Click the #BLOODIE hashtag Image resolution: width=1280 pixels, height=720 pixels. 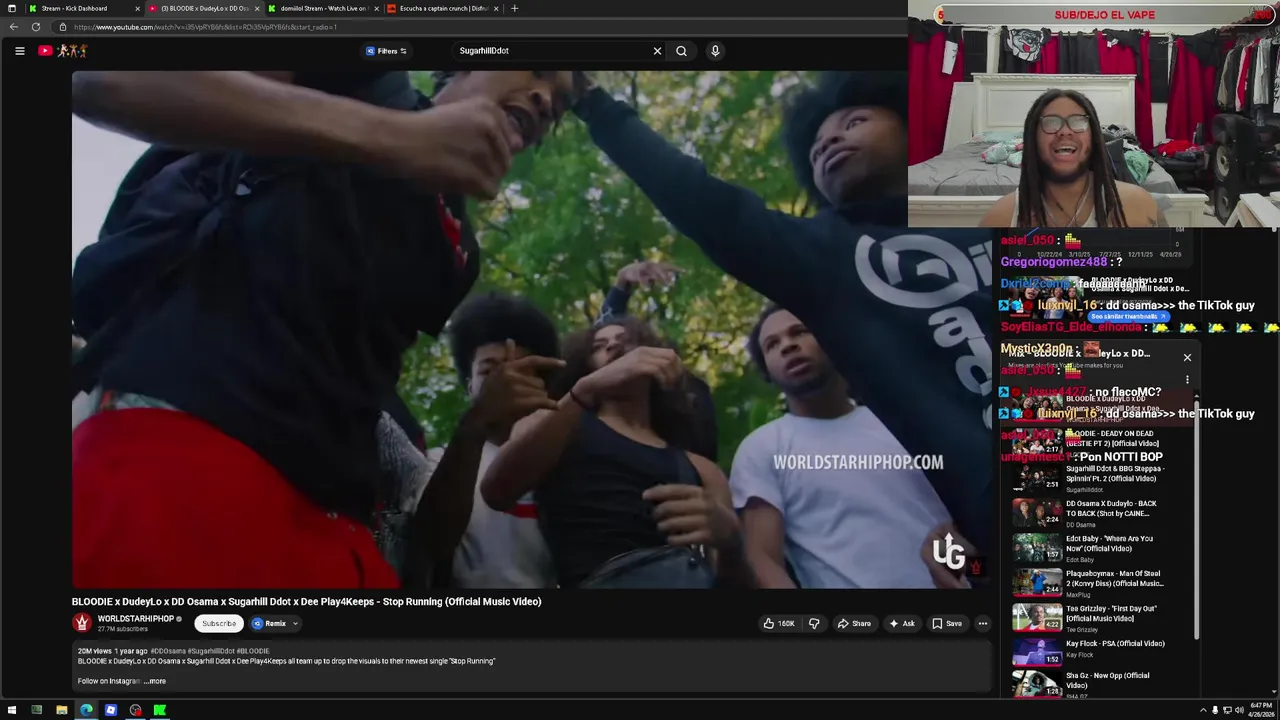click(253, 651)
